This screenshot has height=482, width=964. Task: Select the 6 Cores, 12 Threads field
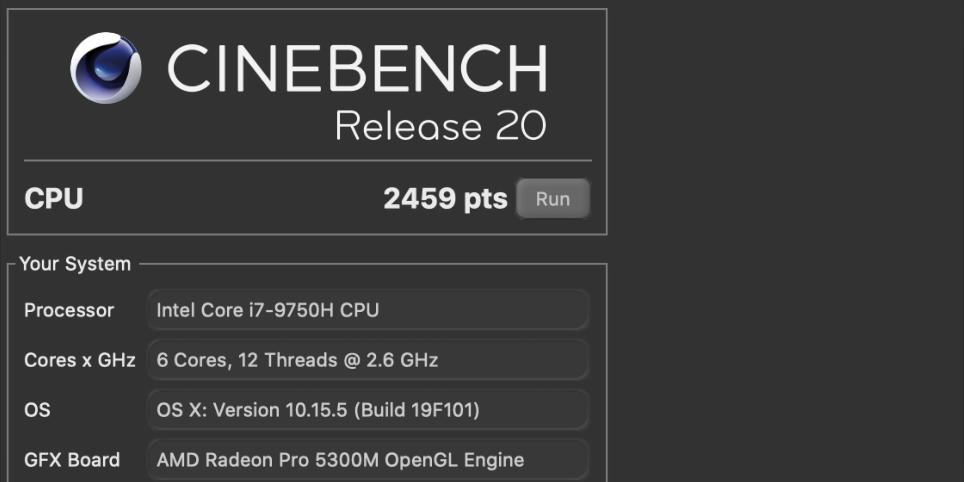[367, 360]
